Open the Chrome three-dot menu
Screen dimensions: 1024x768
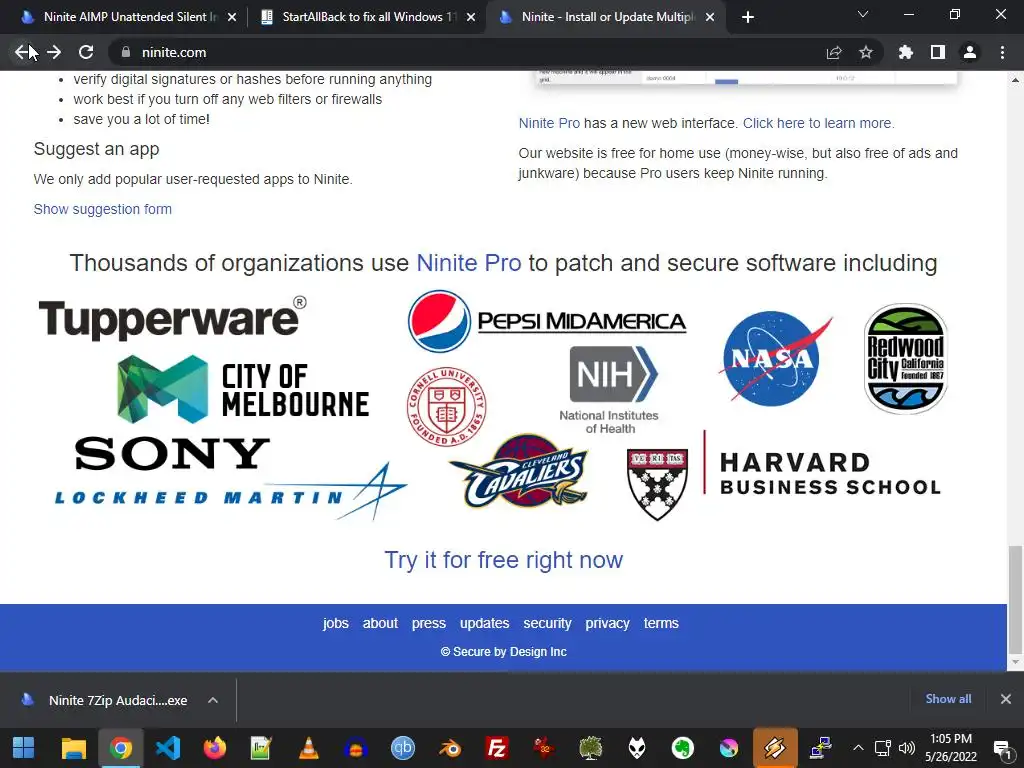coord(1002,52)
